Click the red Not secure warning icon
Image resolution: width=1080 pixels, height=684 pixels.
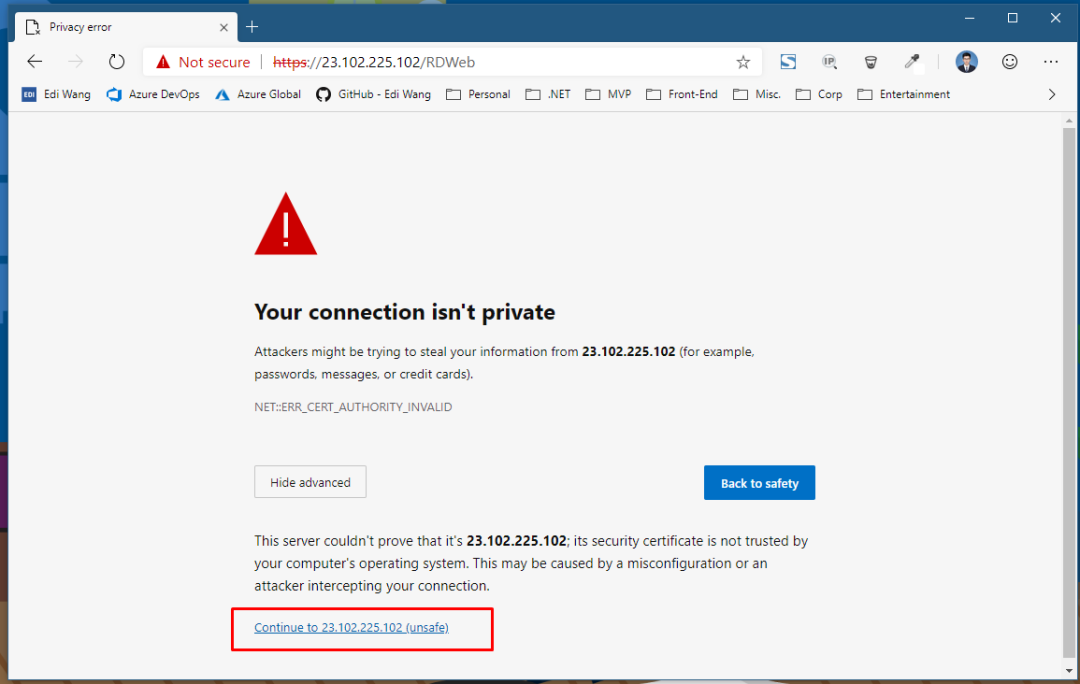point(163,62)
